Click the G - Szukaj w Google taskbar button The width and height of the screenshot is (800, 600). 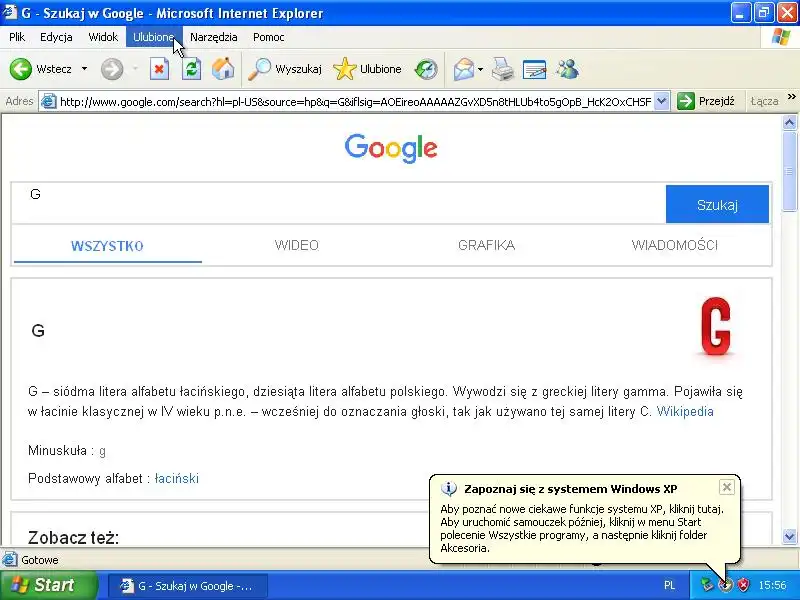click(188, 586)
